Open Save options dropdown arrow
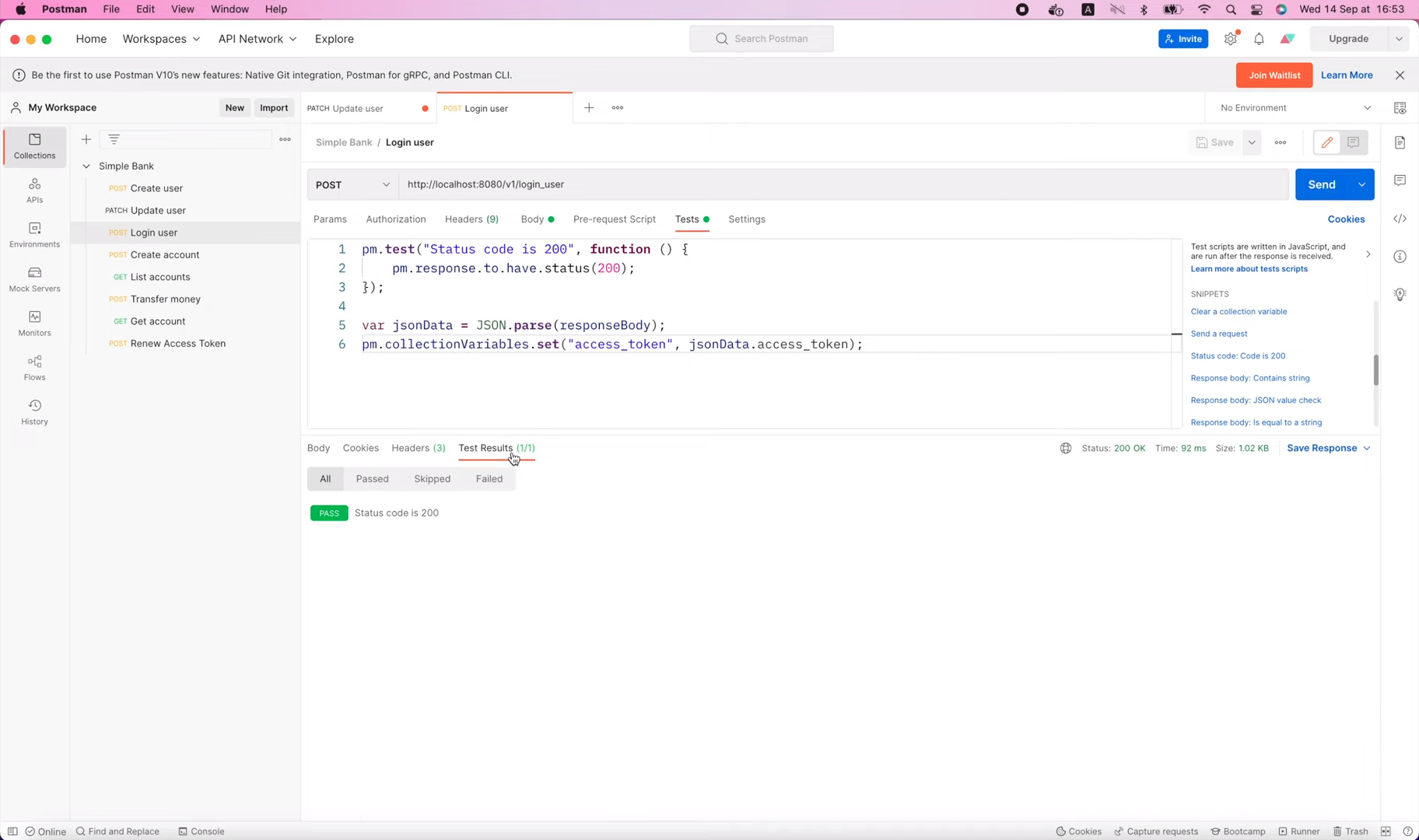This screenshot has height=840, width=1419. tap(1252, 142)
